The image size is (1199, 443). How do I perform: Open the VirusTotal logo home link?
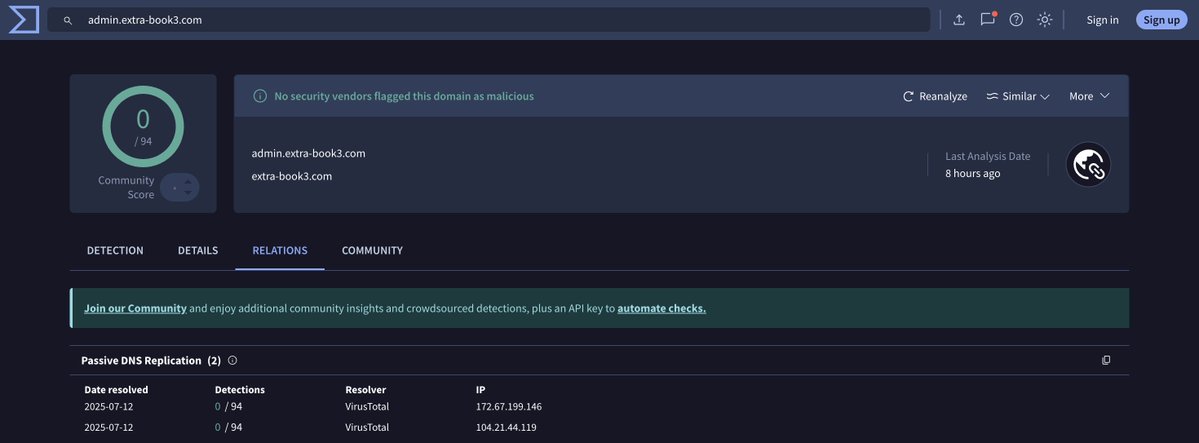coord(24,20)
